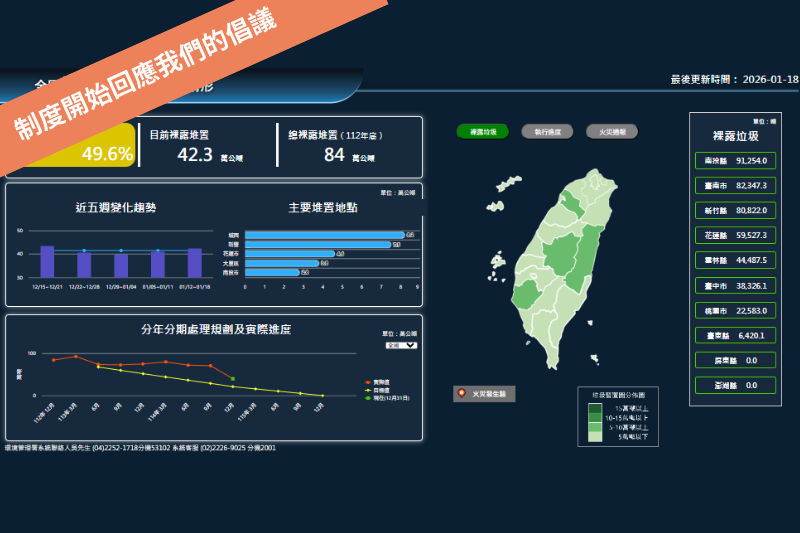Switch to 火災通報 map view tab
Screen dimensions: 800x533
click(612, 131)
